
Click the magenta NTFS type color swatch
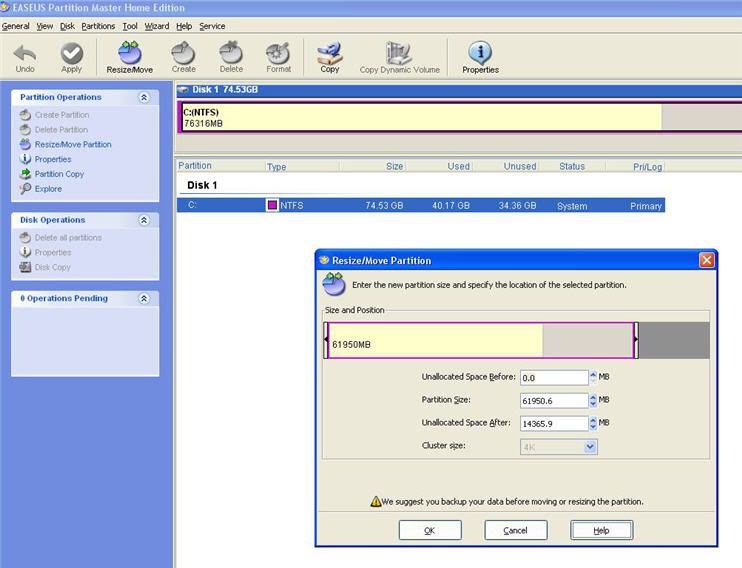272,205
